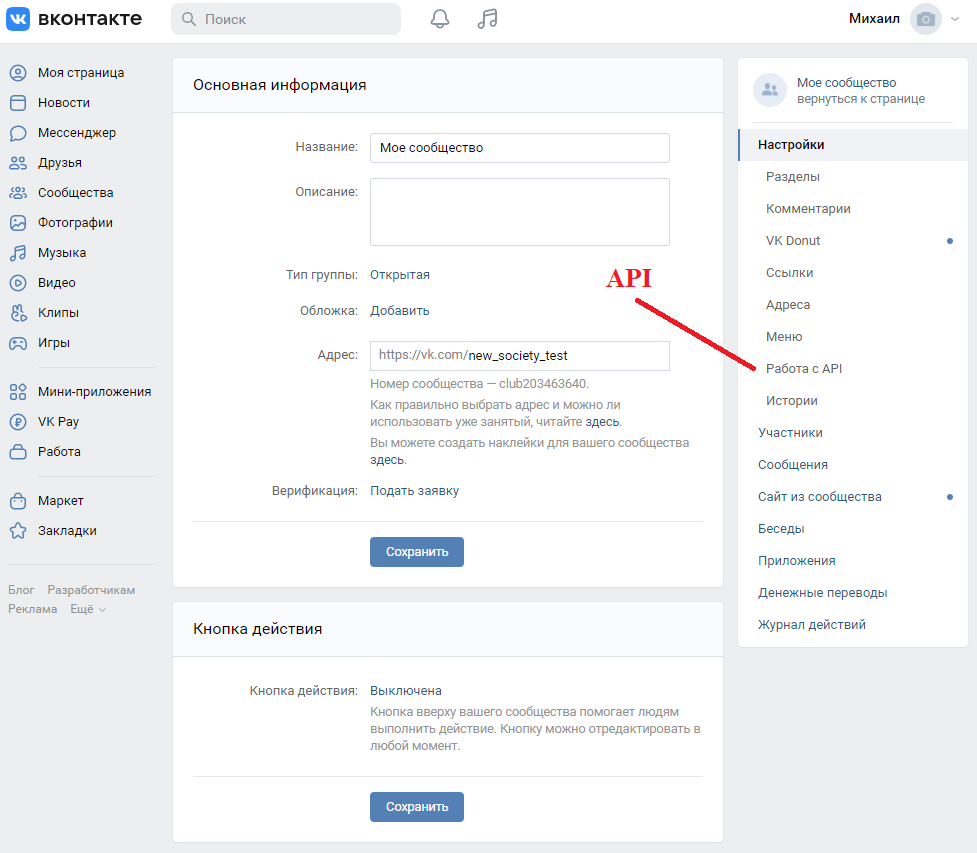Click the Подать заявку verification link
The image size is (977, 853).
pos(414,491)
